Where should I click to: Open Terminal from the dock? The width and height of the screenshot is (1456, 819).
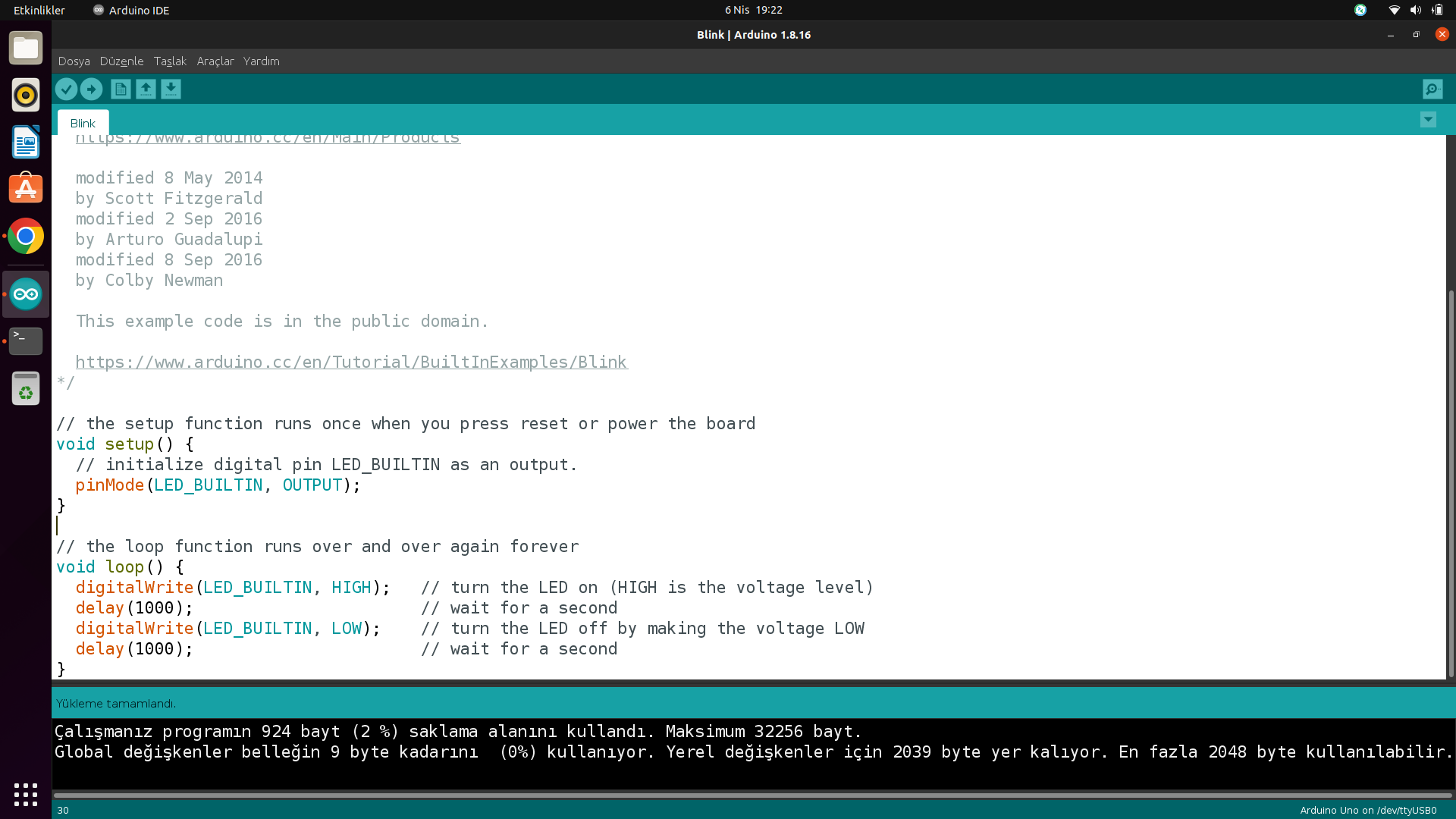tap(26, 340)
